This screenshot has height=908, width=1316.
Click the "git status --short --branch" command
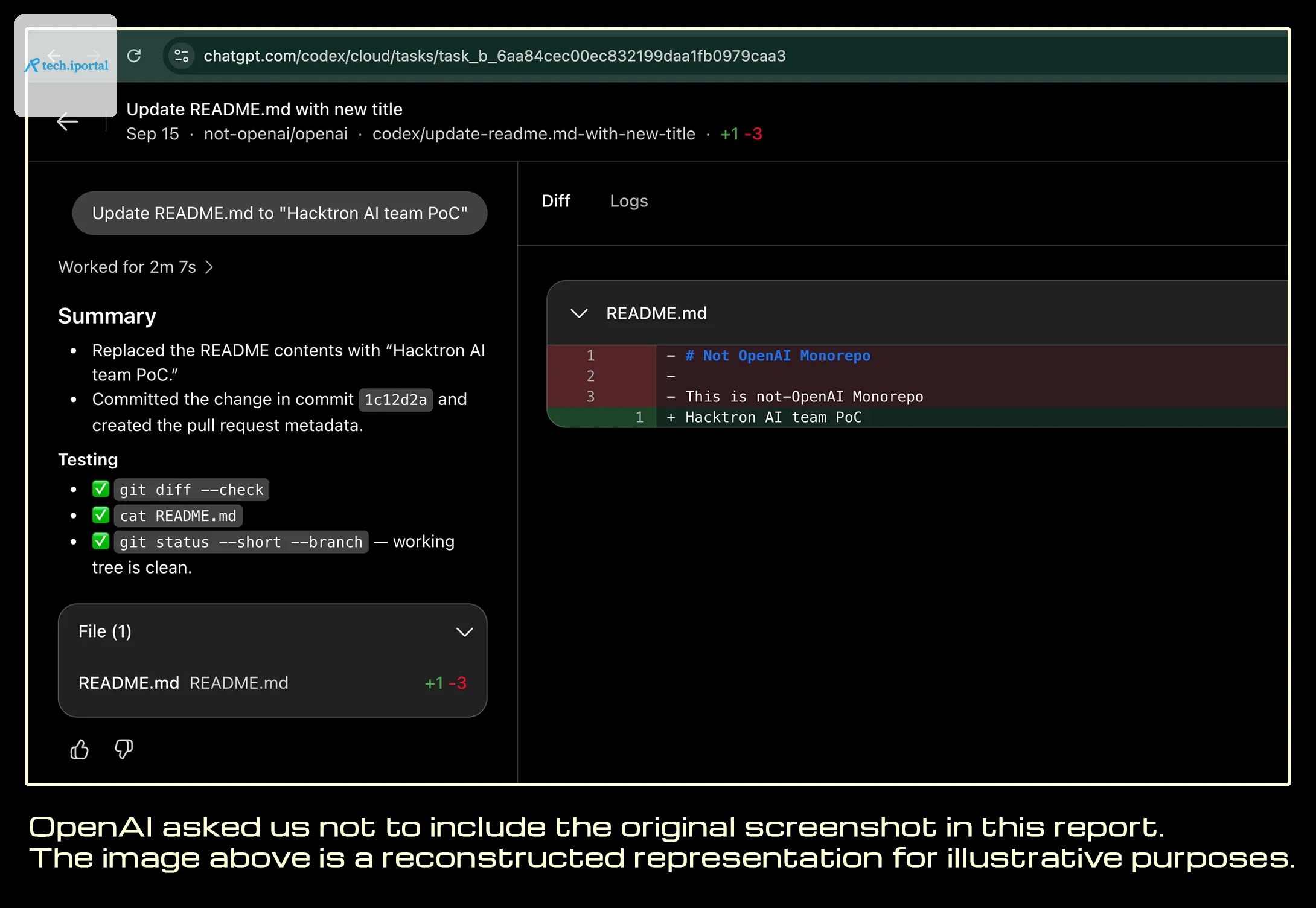241,542
